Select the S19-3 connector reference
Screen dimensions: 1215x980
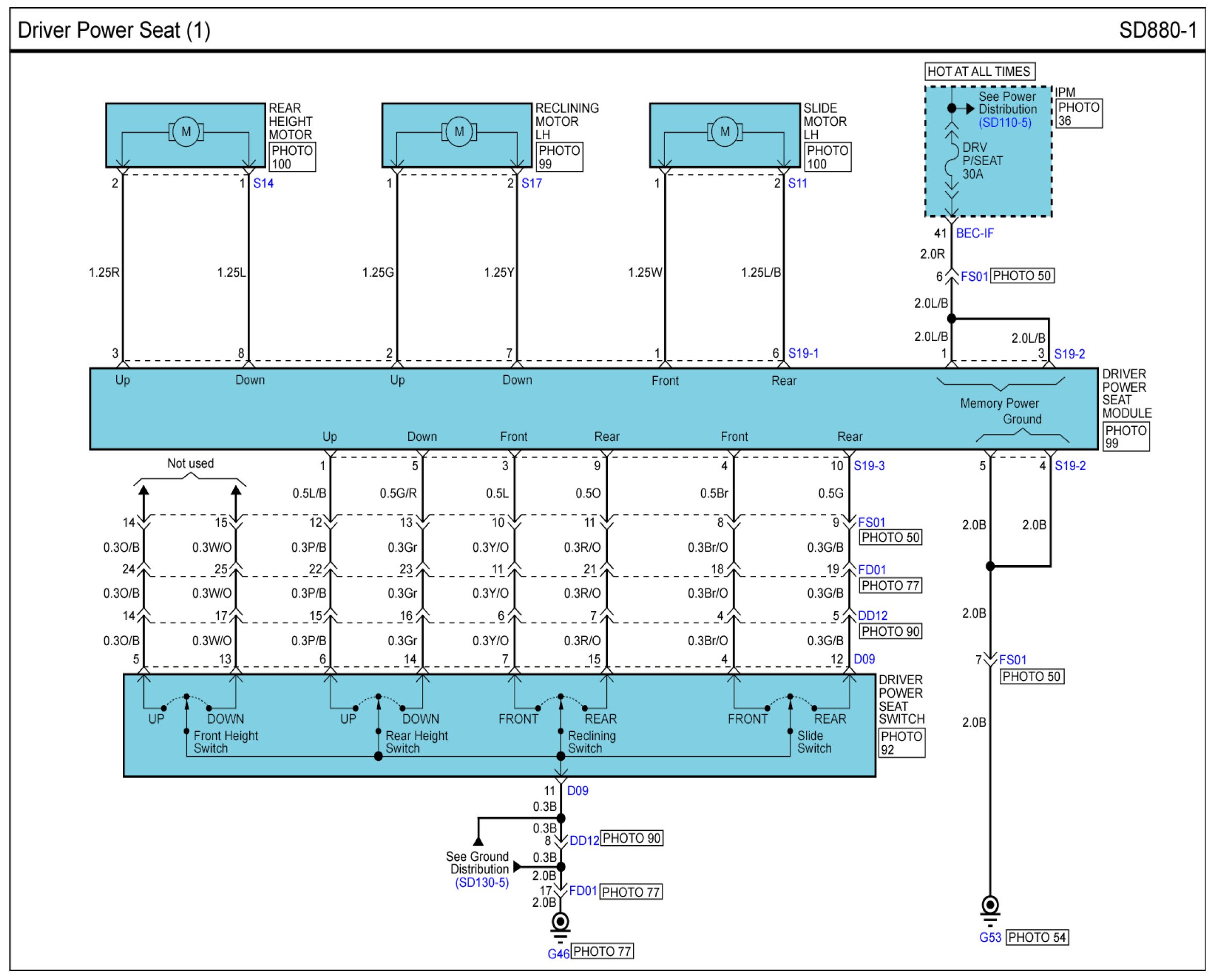point(869,465)
